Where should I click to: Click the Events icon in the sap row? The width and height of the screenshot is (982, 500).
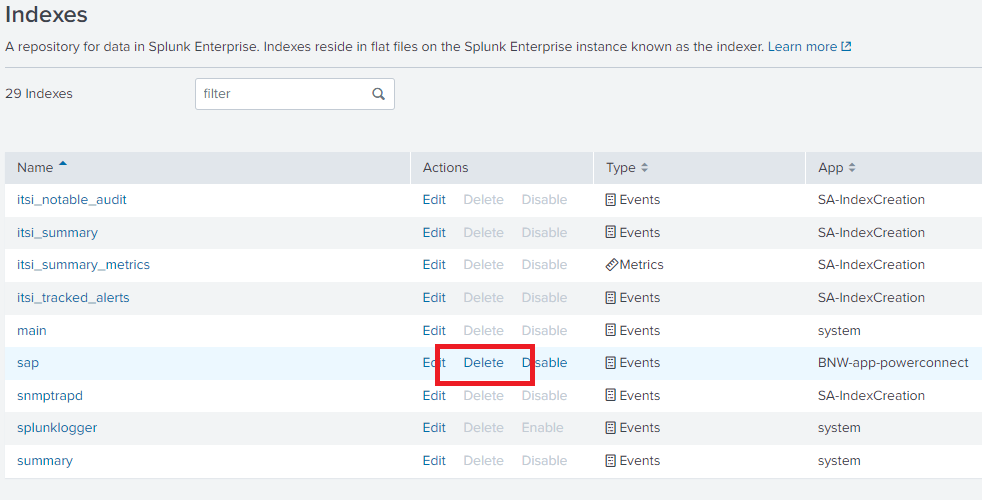coord(611,363)
